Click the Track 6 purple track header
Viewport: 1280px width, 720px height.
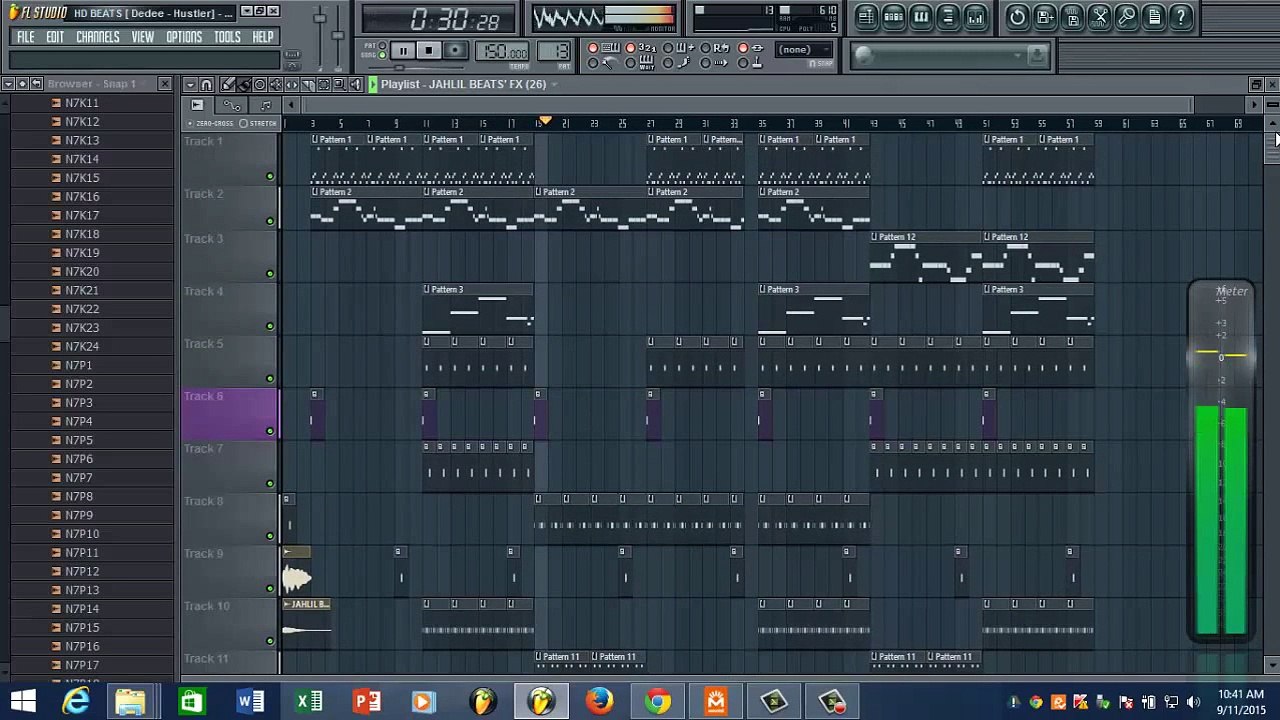click(229, 414)
